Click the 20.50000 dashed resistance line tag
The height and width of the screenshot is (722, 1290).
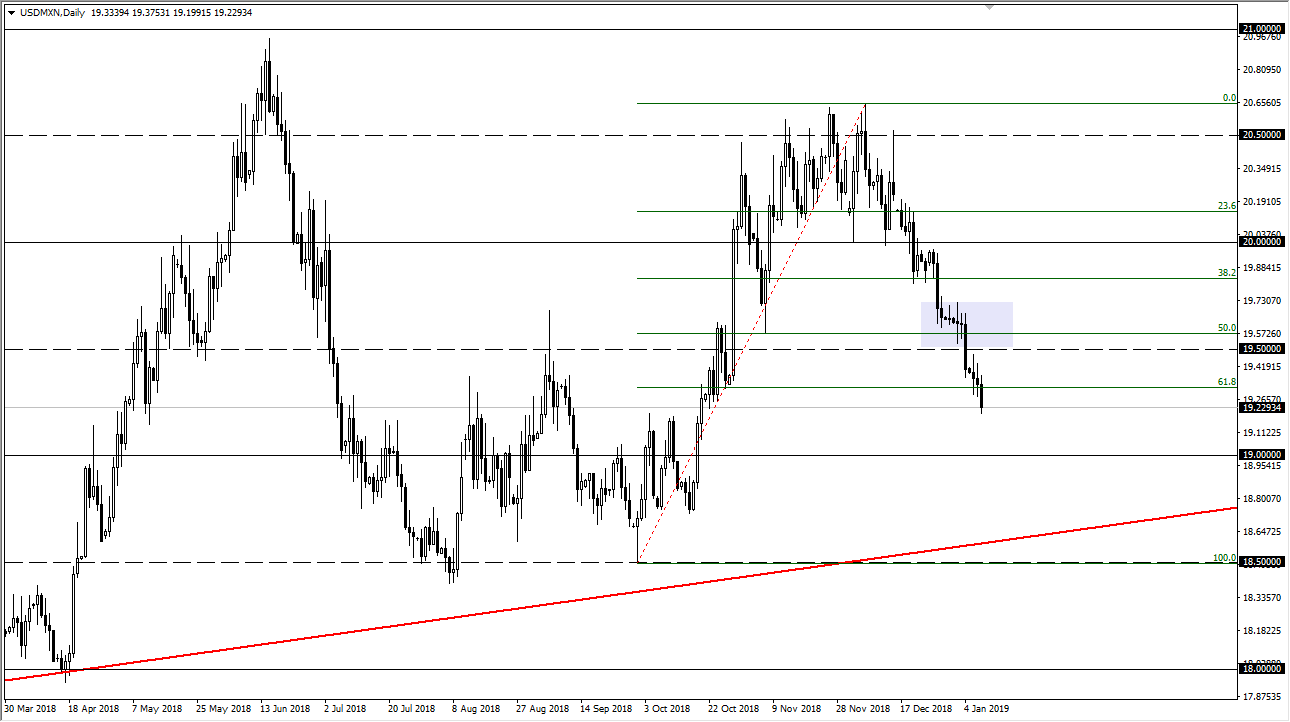click(x=1264, y=136)
